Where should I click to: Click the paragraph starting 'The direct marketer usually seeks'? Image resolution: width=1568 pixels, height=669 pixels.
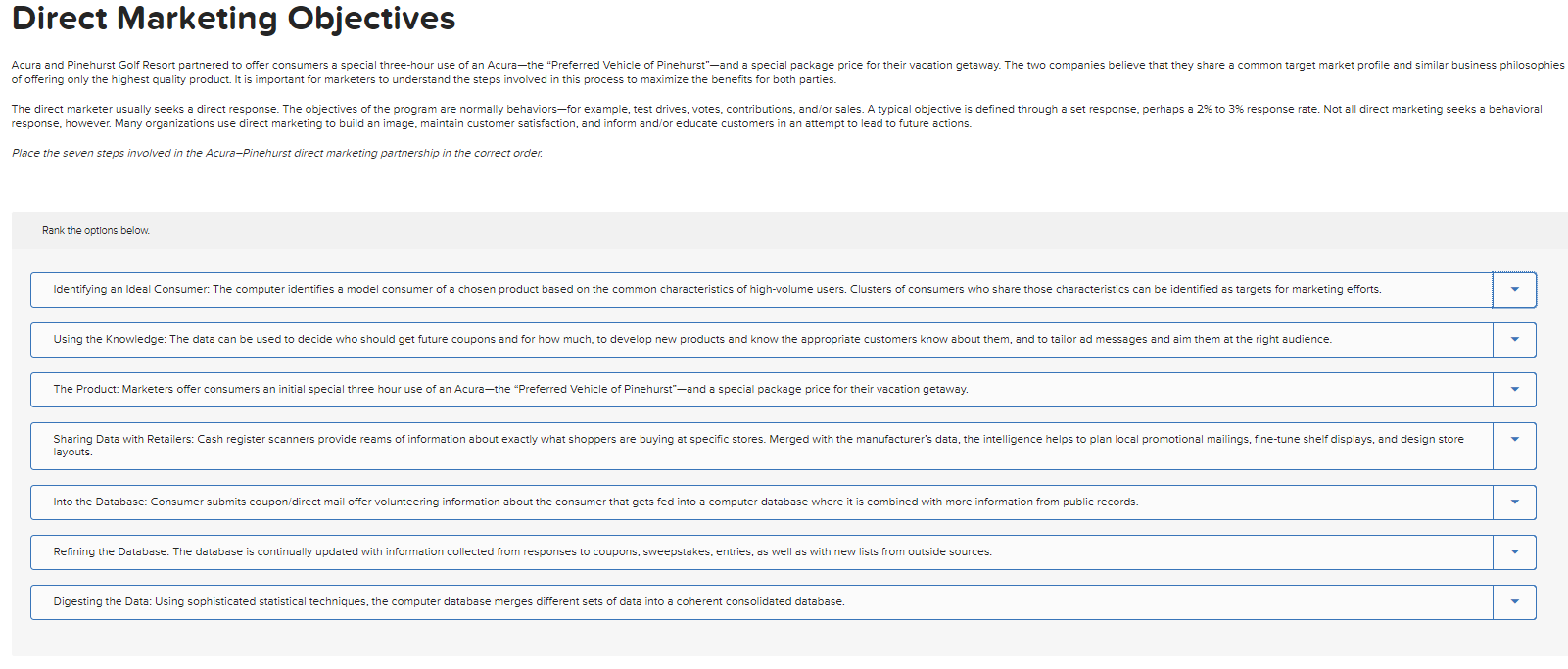coord(777,117)
